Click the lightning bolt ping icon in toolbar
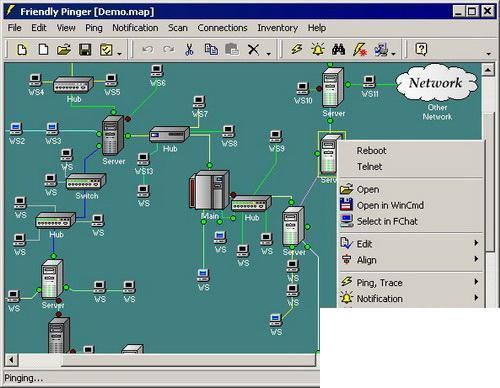 click(296, 50)
